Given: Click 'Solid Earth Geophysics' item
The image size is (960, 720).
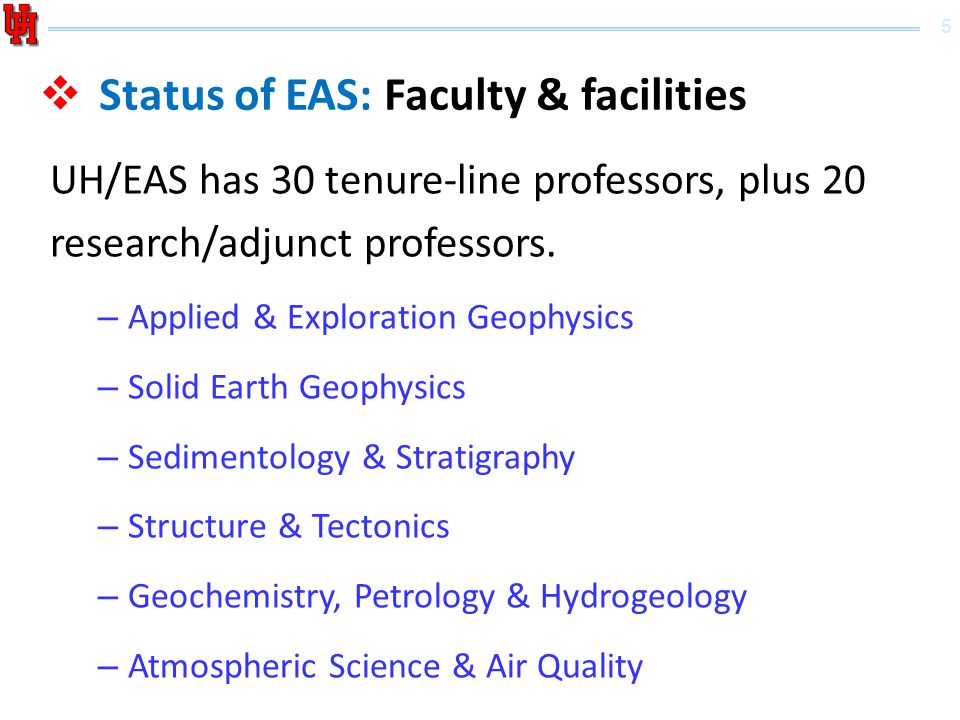Looking at the screenshot, I should pyautogui.click(x=296, y=388).
